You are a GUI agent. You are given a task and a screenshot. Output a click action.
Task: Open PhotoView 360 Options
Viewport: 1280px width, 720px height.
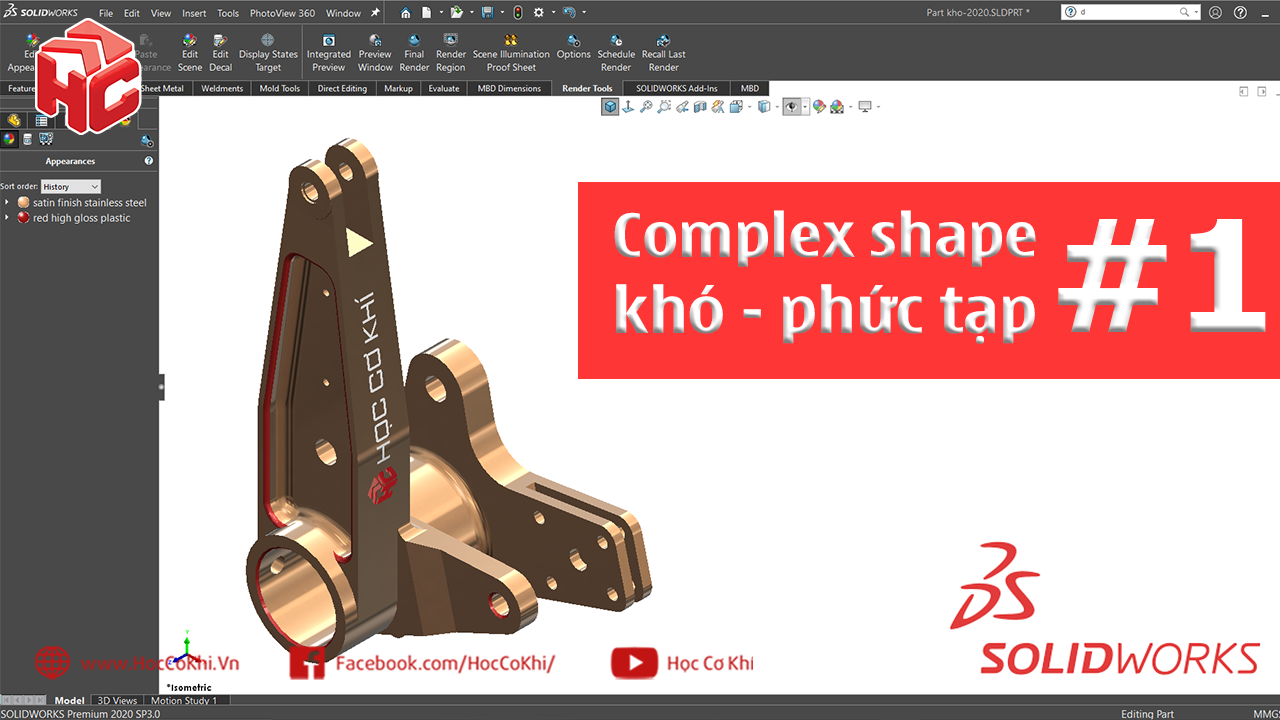pos(574,47)
